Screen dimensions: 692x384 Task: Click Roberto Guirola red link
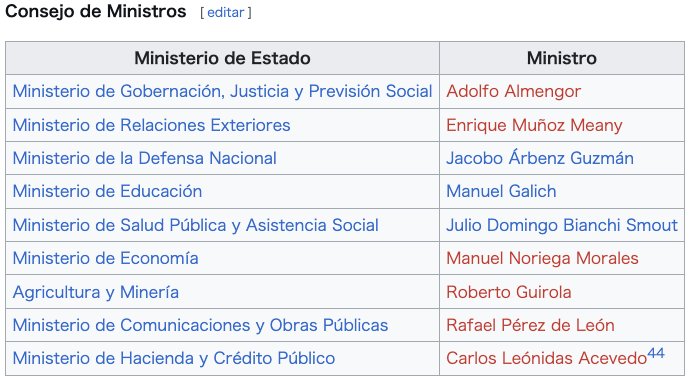[x=509, y=292]
